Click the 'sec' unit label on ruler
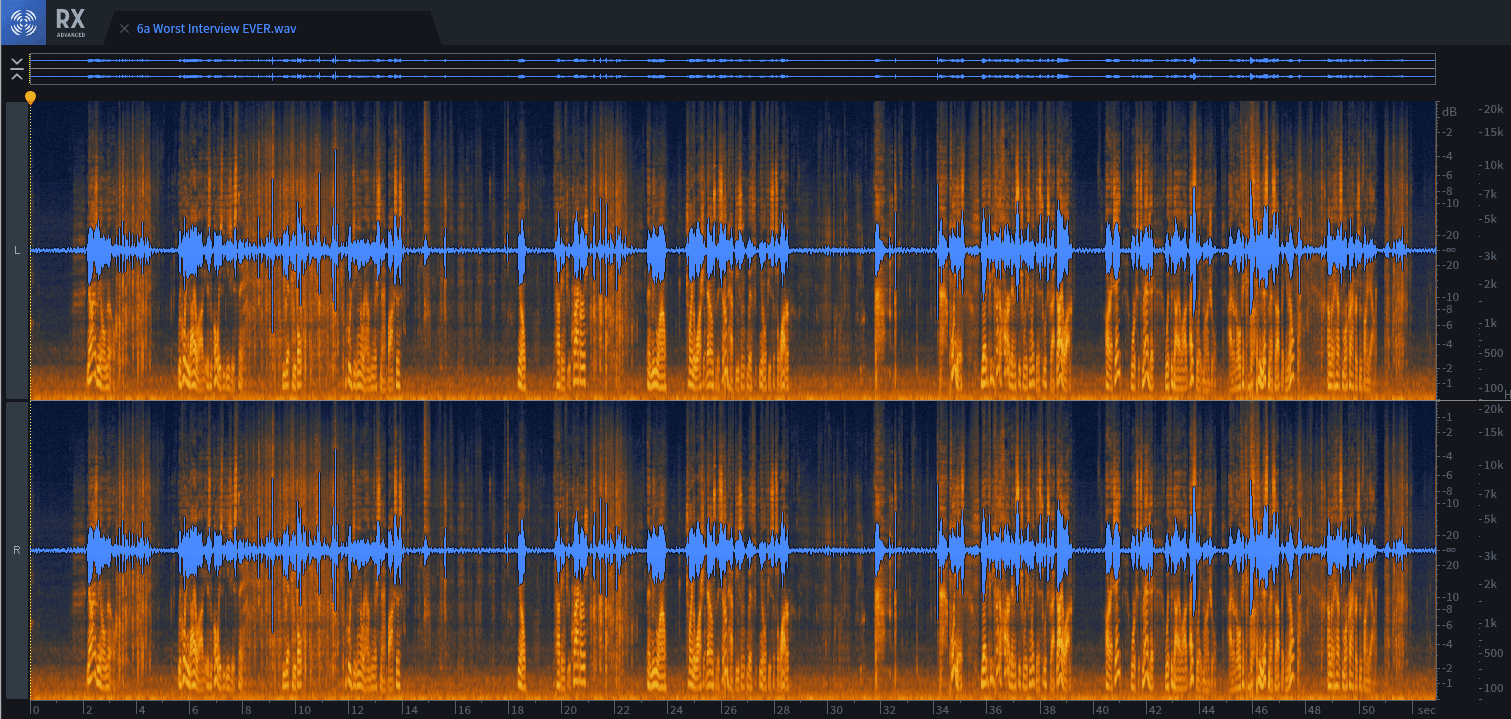 1425,710
